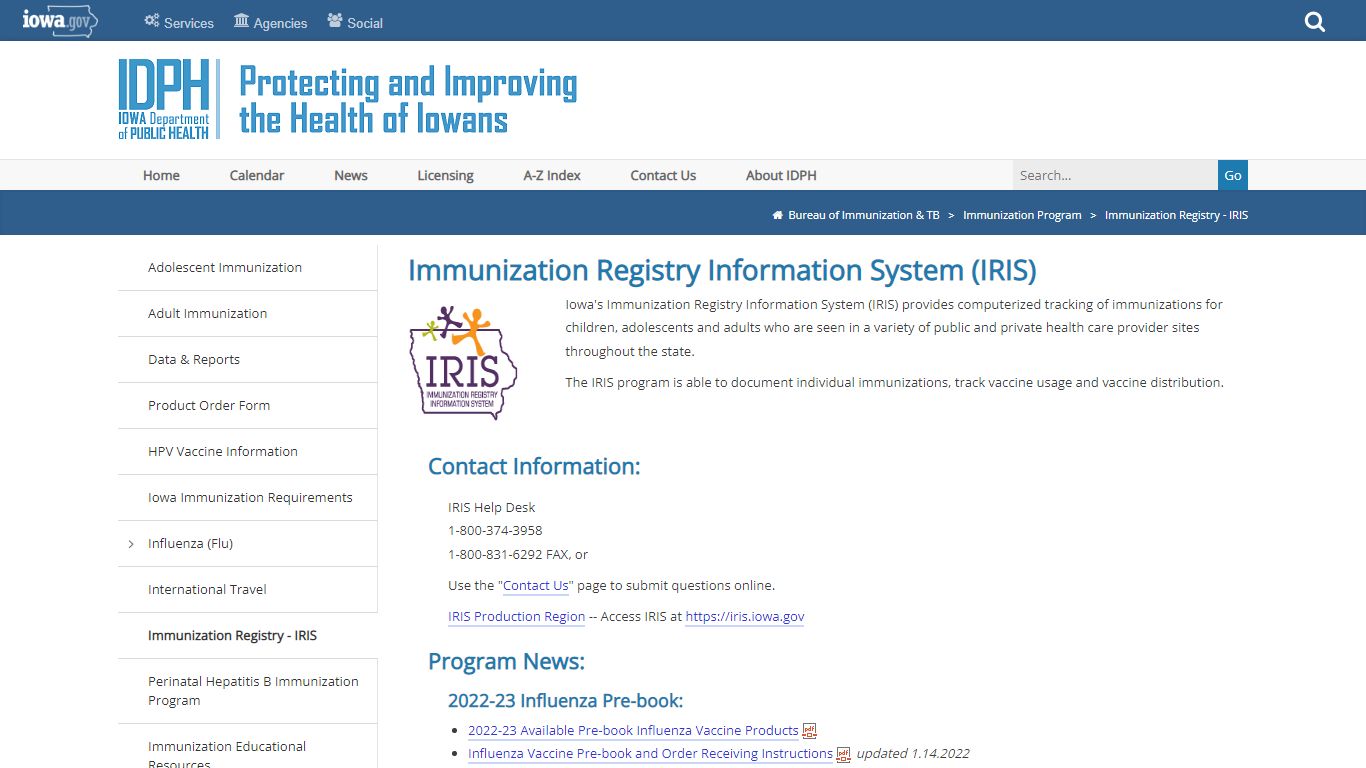Click the "Contact Us" link in contact text
Screen dimensions: 1366x768
[535, 586]
